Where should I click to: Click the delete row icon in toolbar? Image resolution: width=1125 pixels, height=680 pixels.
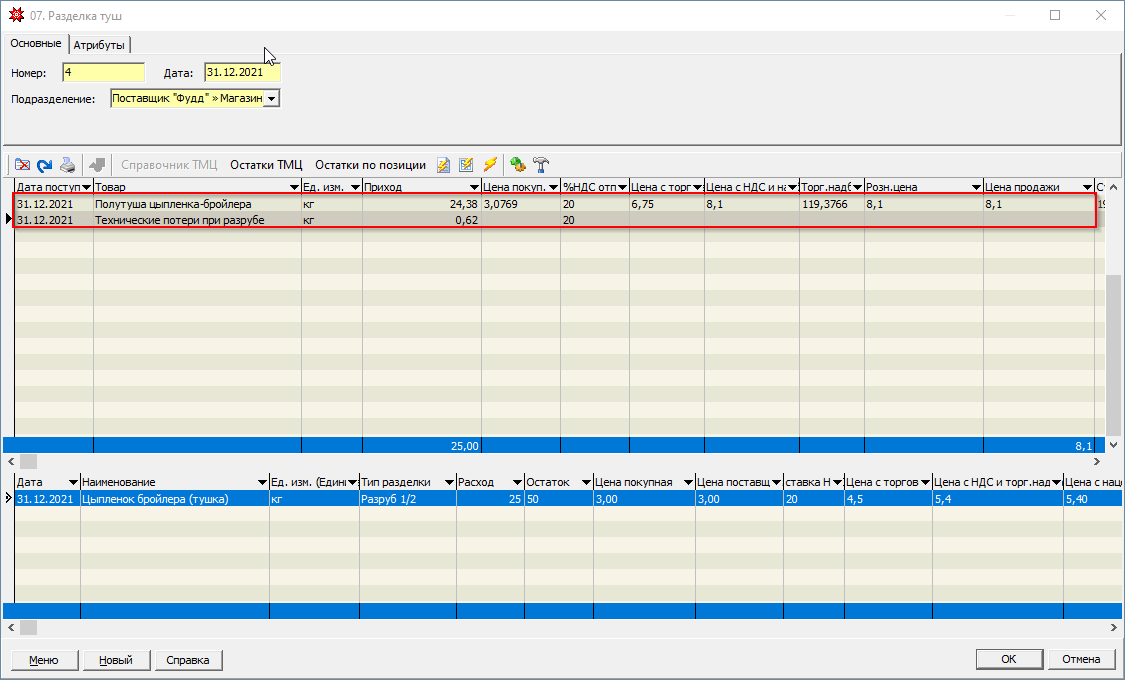(x=22, y=165)
